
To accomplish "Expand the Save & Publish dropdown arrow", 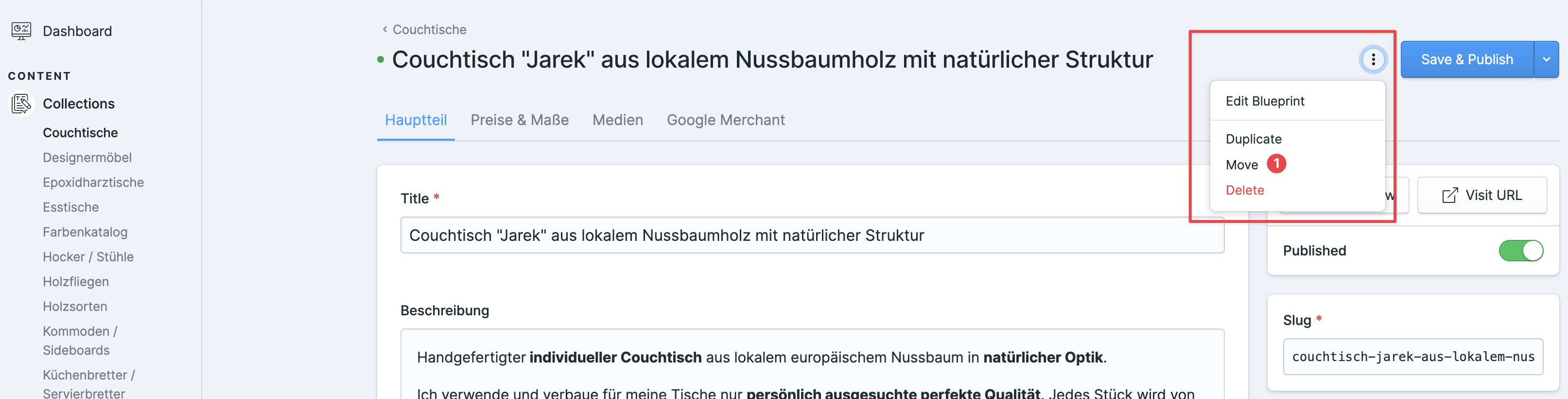I will [x=1546, y=60].
